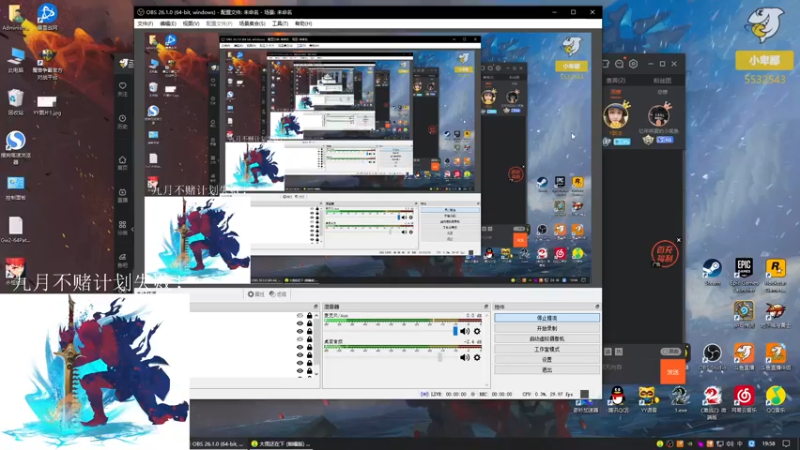The width and height of the screenshot is (800, 450).
Task: Select the 回收站 recycle bin icon
Action: coord(15,102)
